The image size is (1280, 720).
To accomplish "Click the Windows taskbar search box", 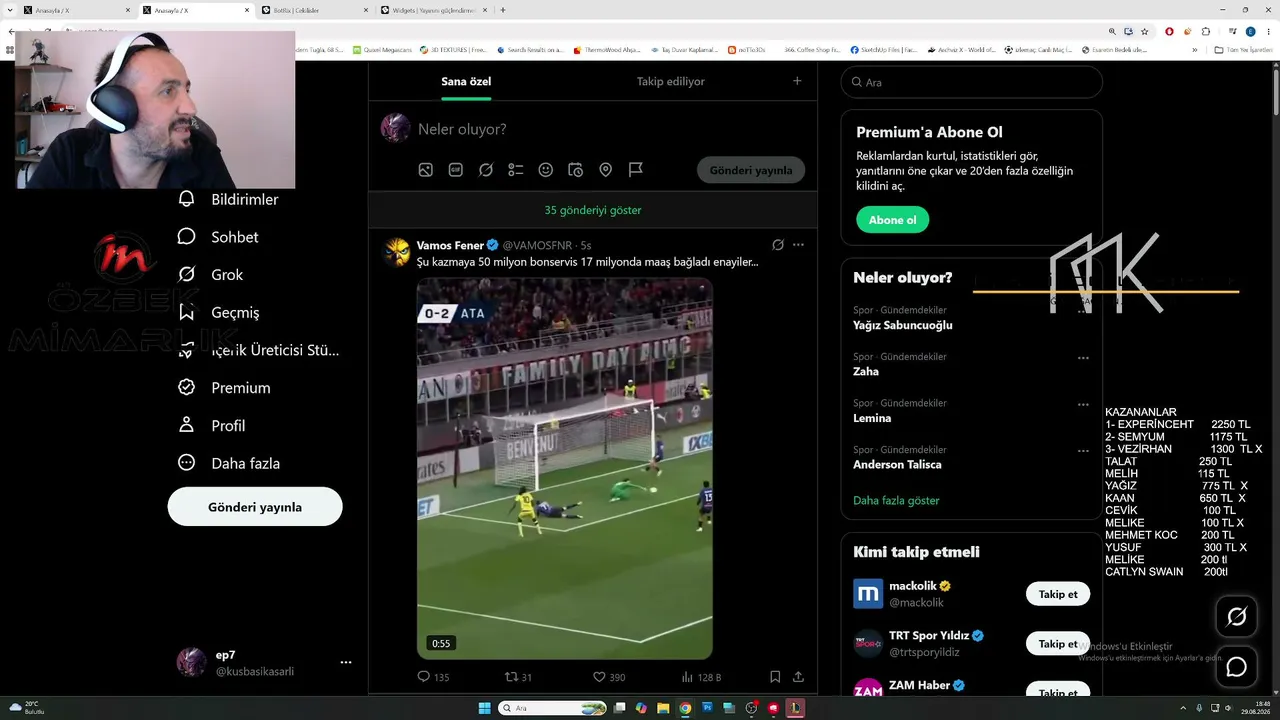I will tap(553, 708).
